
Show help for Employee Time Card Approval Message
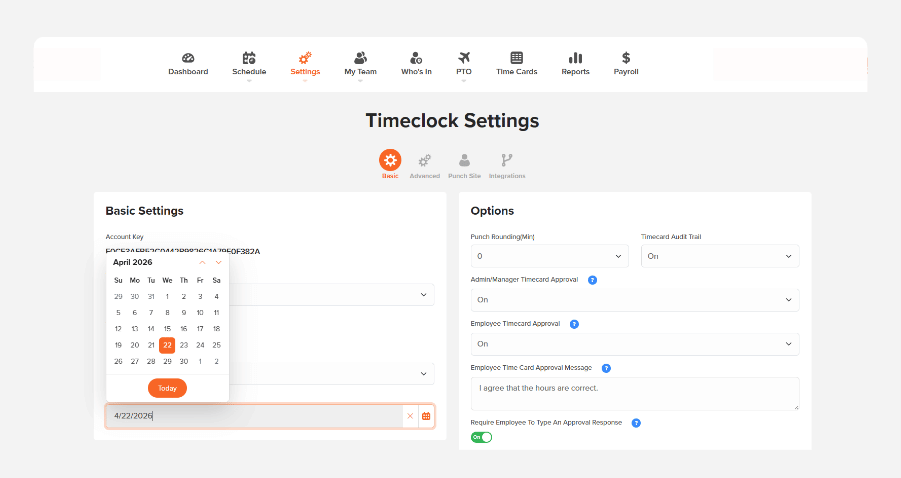click(x=606, y=368)
